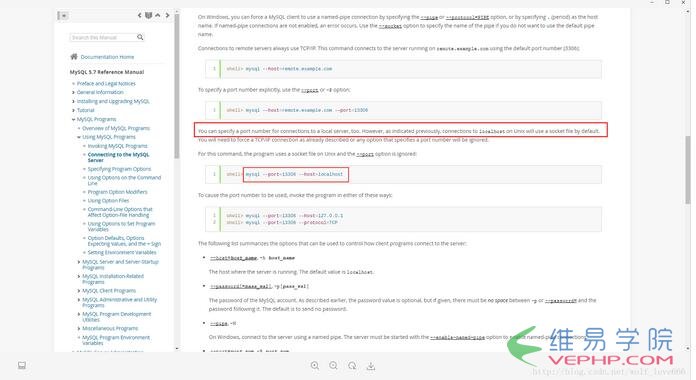Open Using Options on the Command Line
Image resolution: width=696 pixels, height=380 pixels.
click(x=124, y=180)
